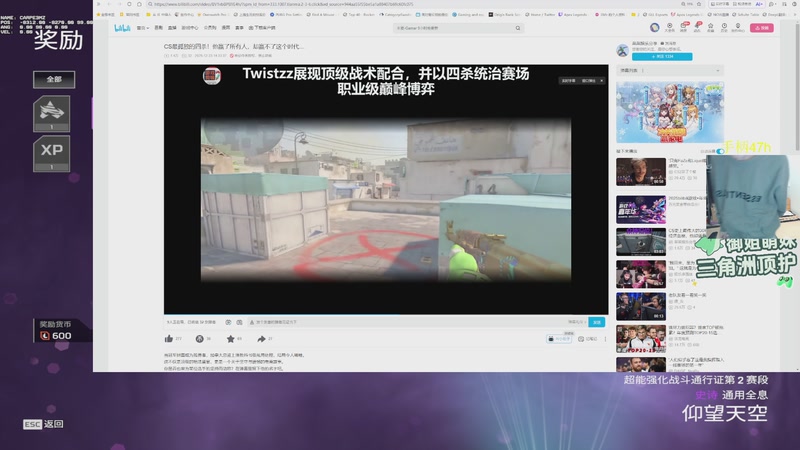Give coins with the coin icon

click(x=199, y=339)
